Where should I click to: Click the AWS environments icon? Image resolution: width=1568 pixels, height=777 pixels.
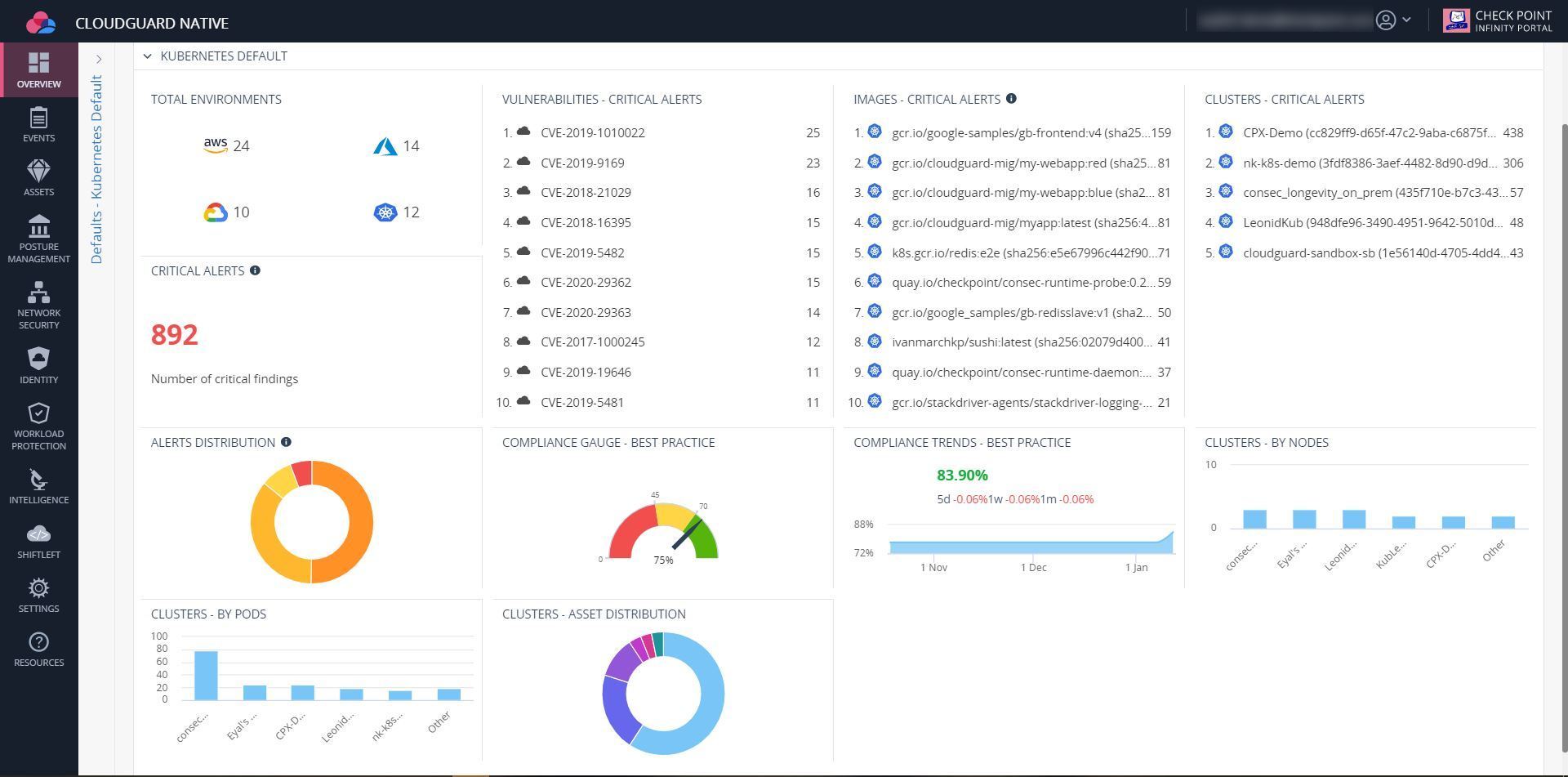coord(216,145)
